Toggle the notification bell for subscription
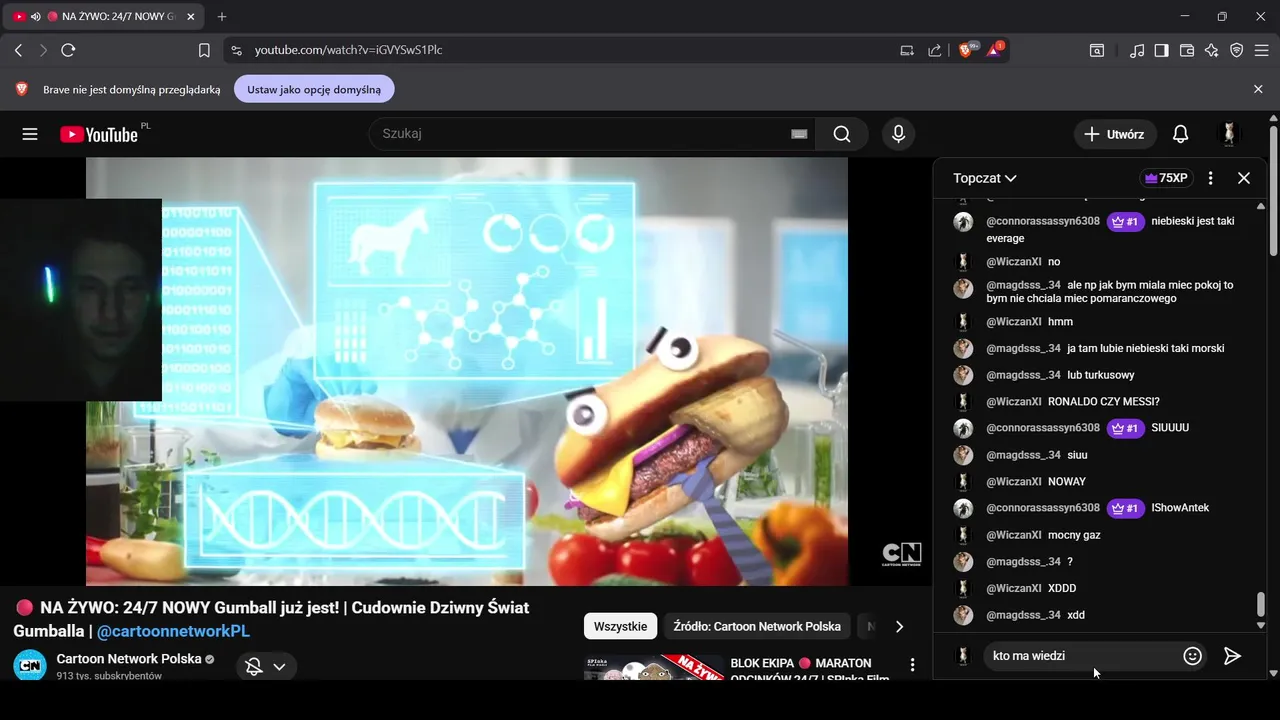Viewport: 1280px width, 720px height. 254,667
